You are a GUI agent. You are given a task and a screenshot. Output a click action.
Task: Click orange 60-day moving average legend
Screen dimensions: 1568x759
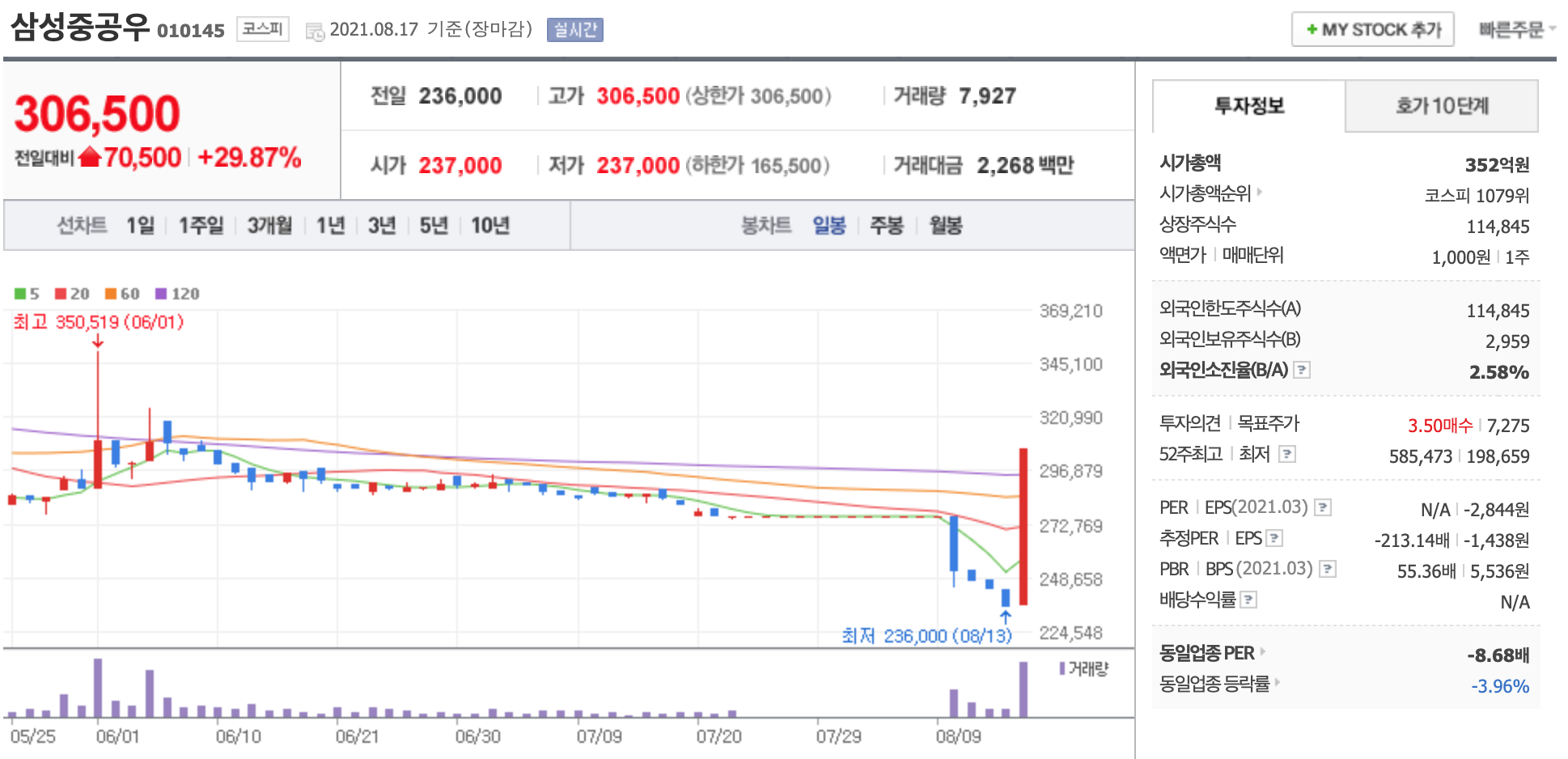[x=122, y=294]
